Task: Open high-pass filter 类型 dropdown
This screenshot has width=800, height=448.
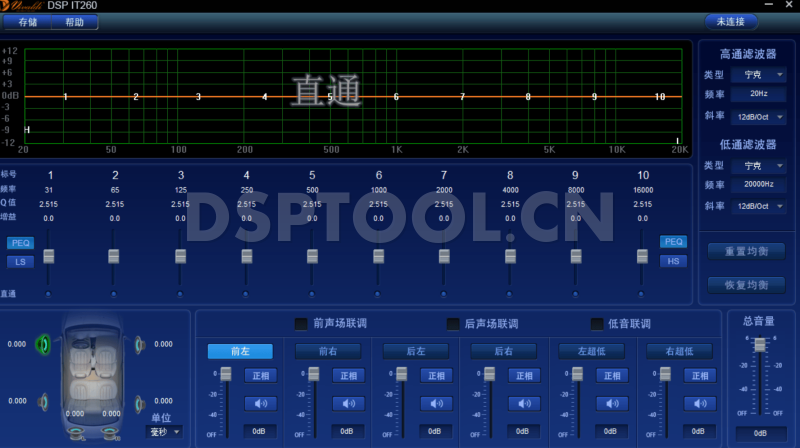Action: click(x=759, y=75)
